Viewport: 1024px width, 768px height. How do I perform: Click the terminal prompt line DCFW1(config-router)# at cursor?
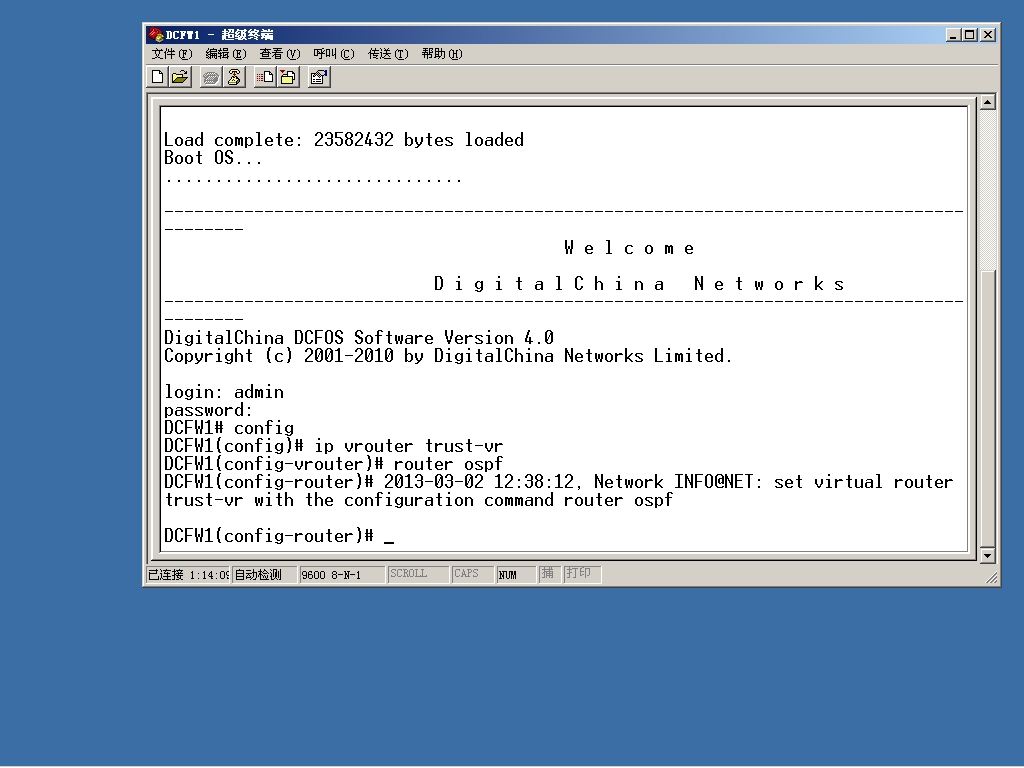click(279, 536)
